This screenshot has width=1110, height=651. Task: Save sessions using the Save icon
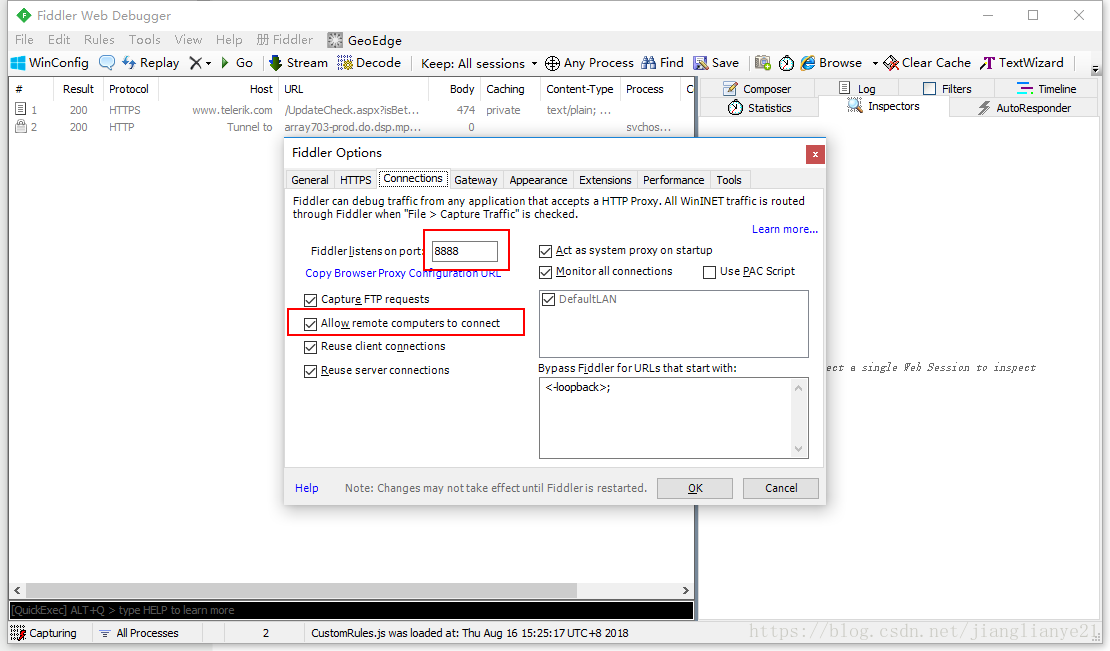click(x=700, y=63)
